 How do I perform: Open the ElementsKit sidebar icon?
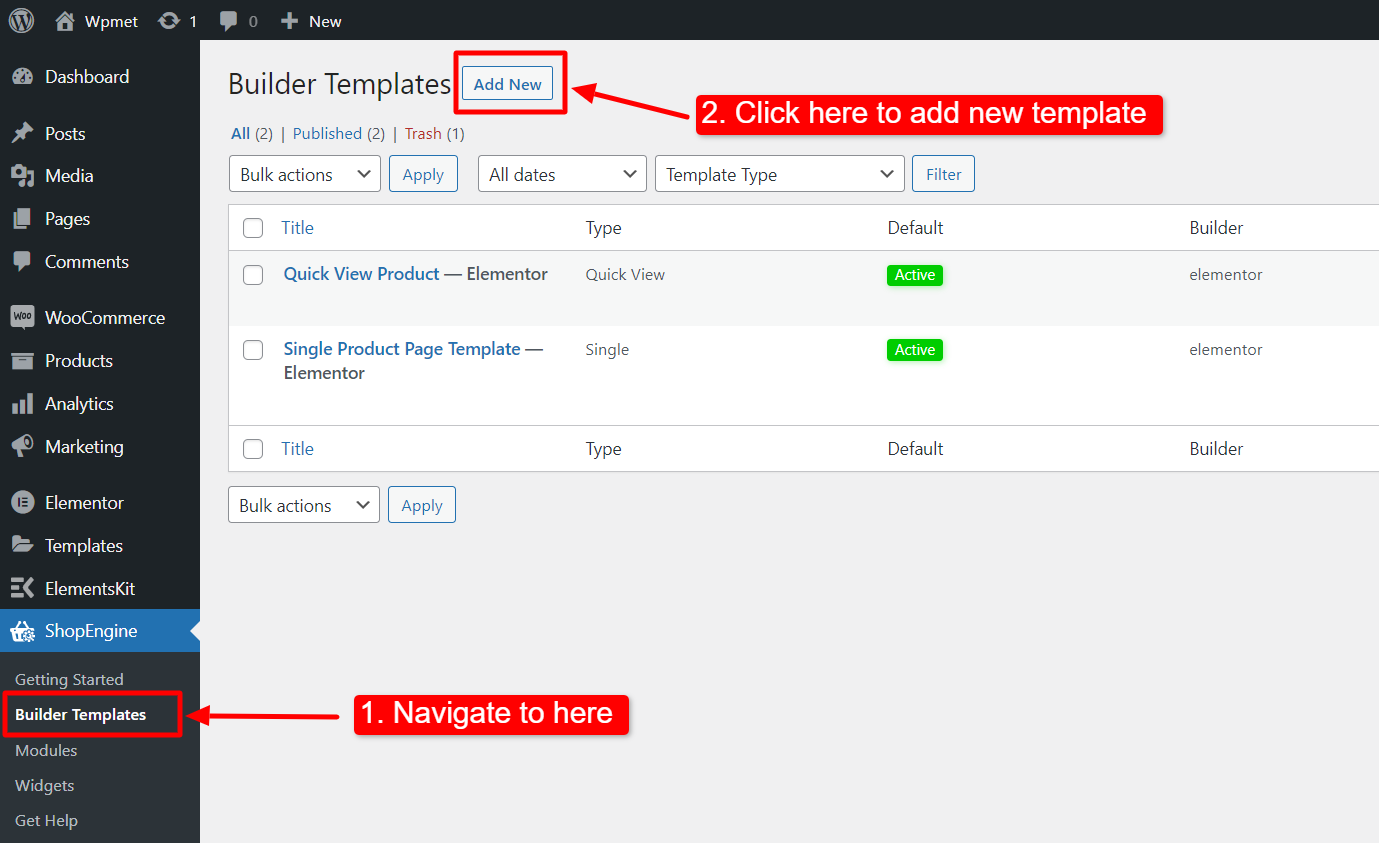click(x=22, y=588)
